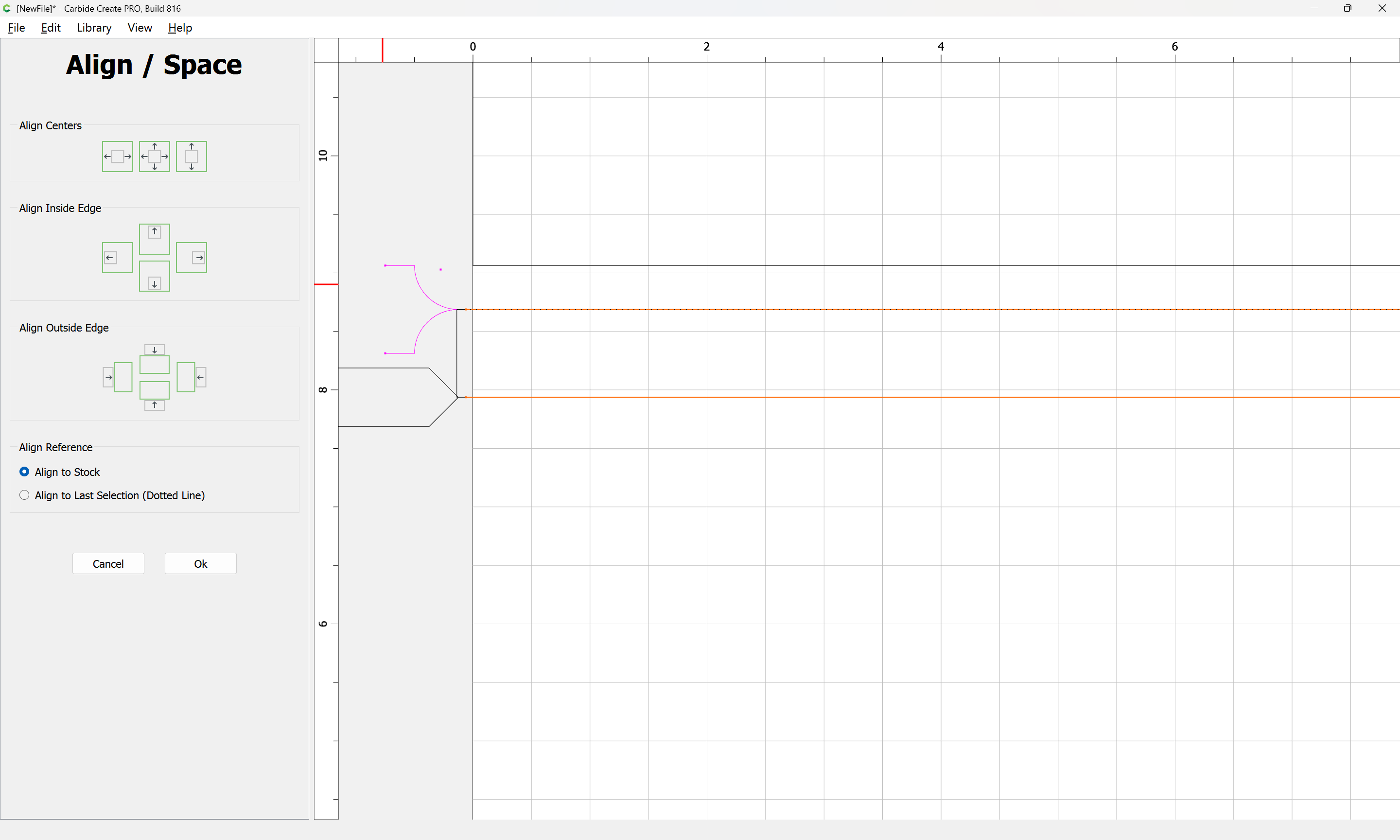Align inside edge to left

tap(117, 258)
